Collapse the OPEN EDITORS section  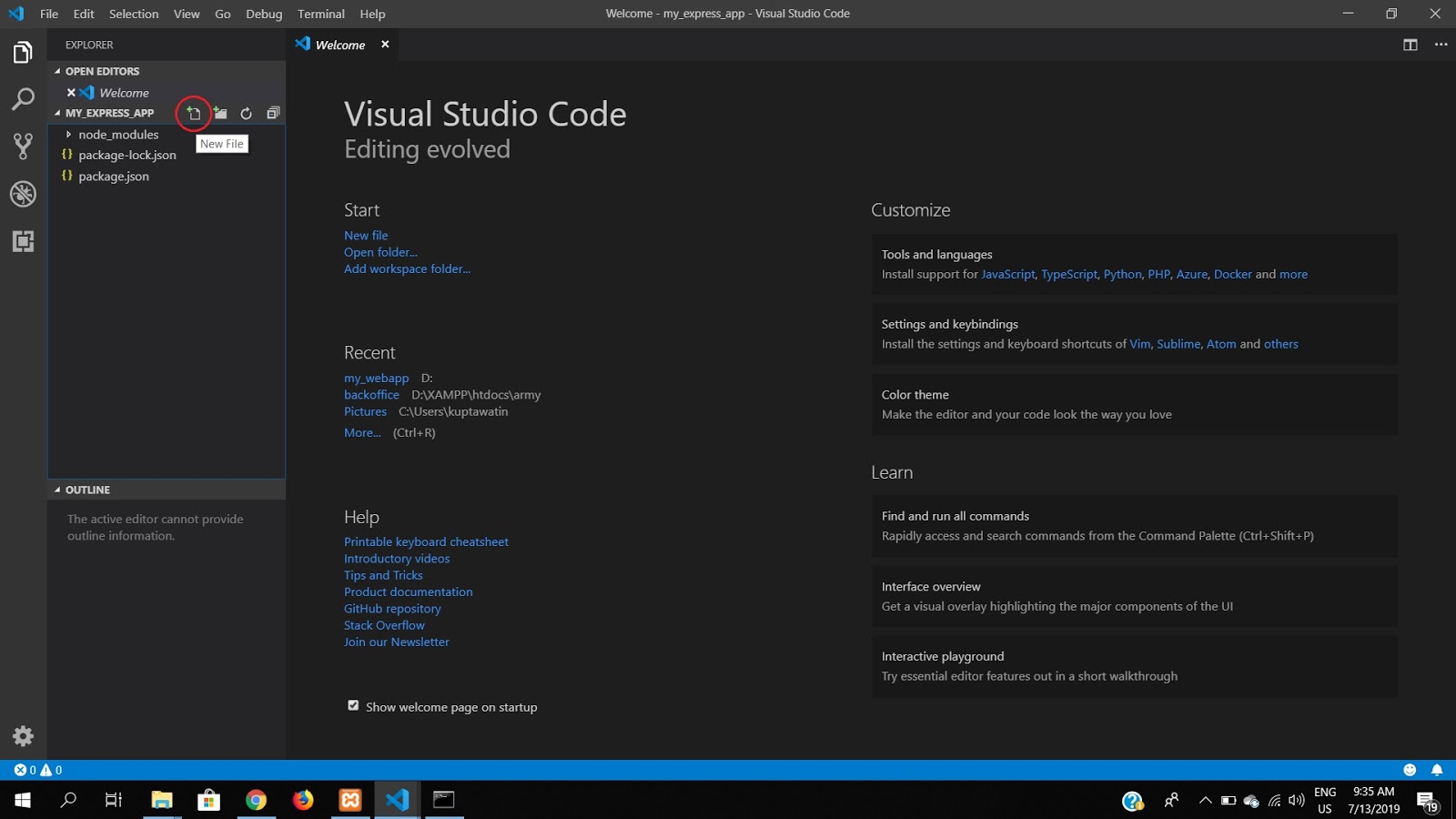[x=56, y=71]
